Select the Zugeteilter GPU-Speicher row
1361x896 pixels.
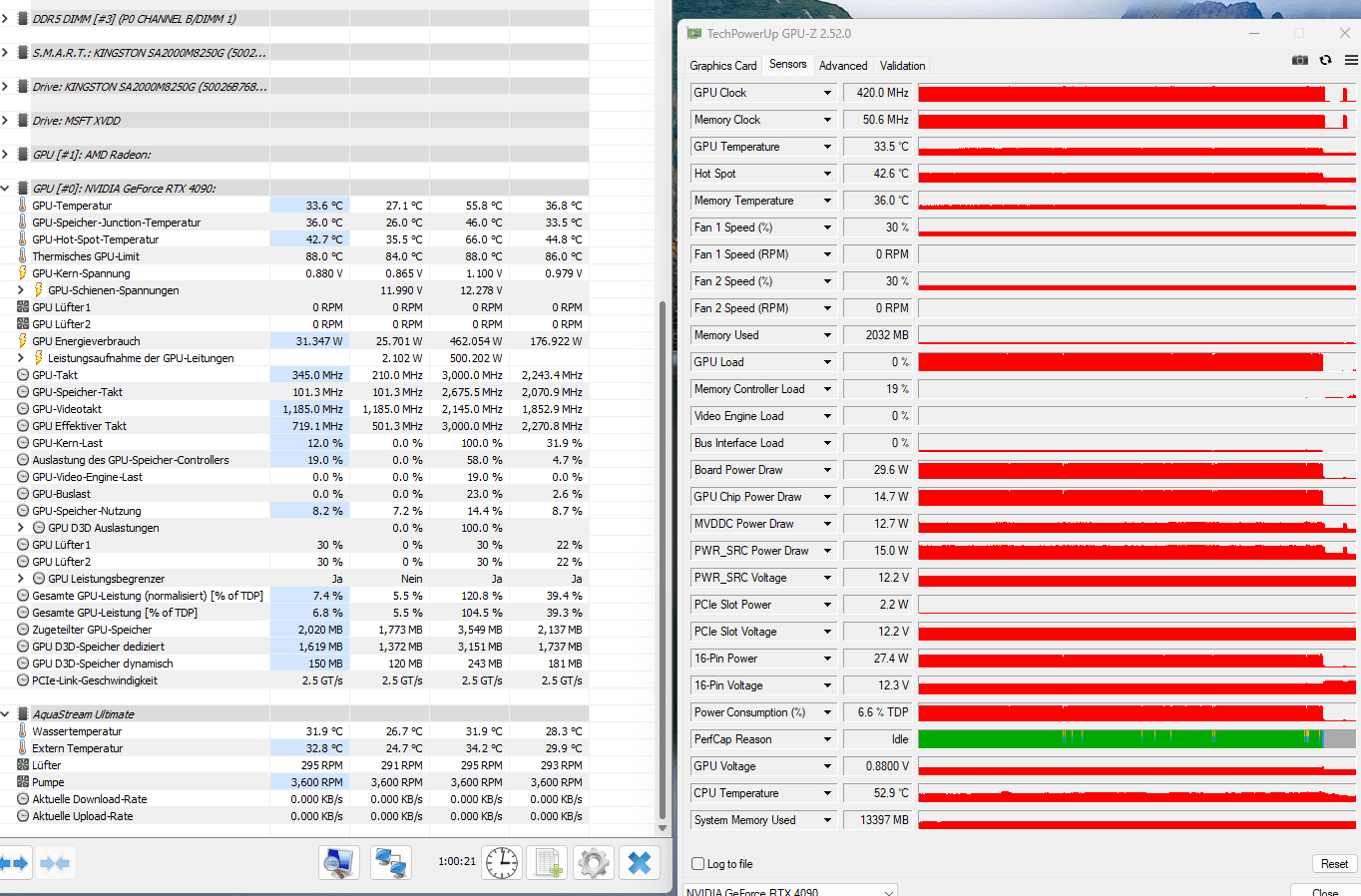tap(294, 630)
